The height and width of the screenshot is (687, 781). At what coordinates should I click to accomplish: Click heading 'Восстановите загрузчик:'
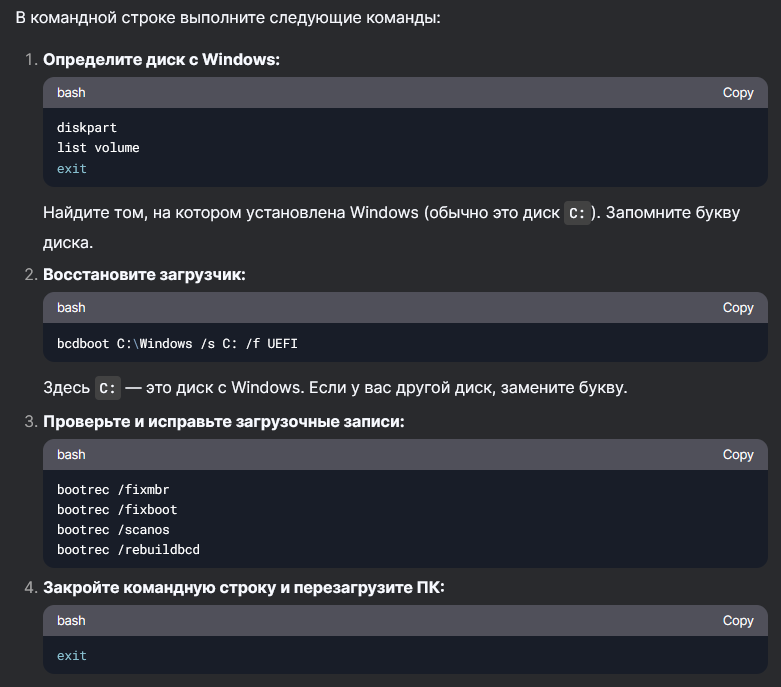[144, 275]
